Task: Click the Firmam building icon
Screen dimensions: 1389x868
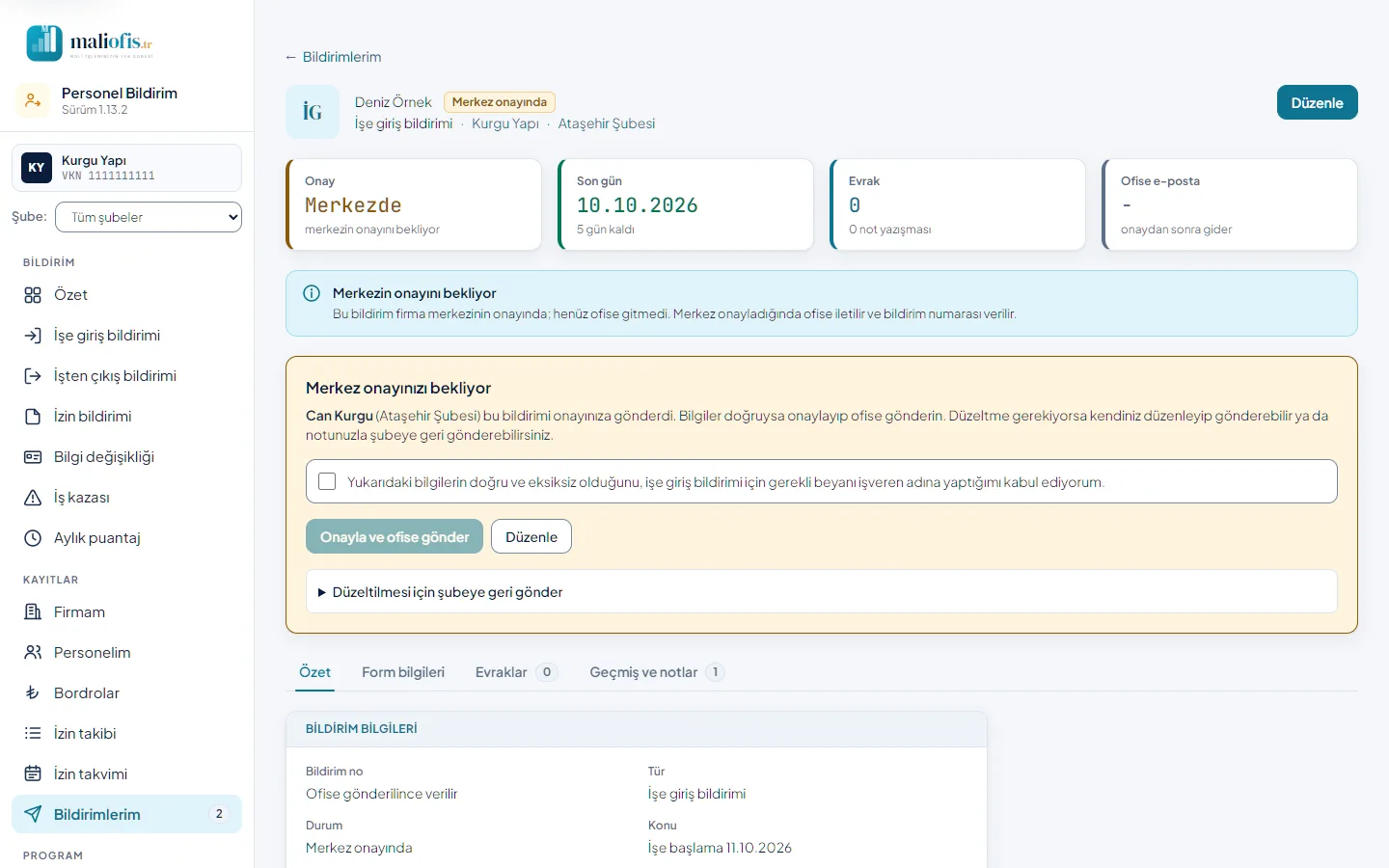Action: tap(33, 612)
